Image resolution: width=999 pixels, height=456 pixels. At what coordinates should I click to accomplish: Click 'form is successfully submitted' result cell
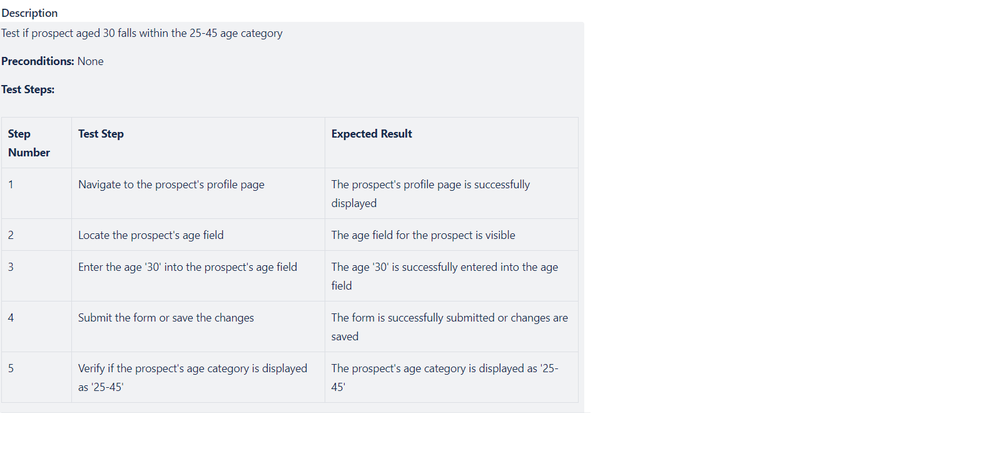tap(452, 327)
